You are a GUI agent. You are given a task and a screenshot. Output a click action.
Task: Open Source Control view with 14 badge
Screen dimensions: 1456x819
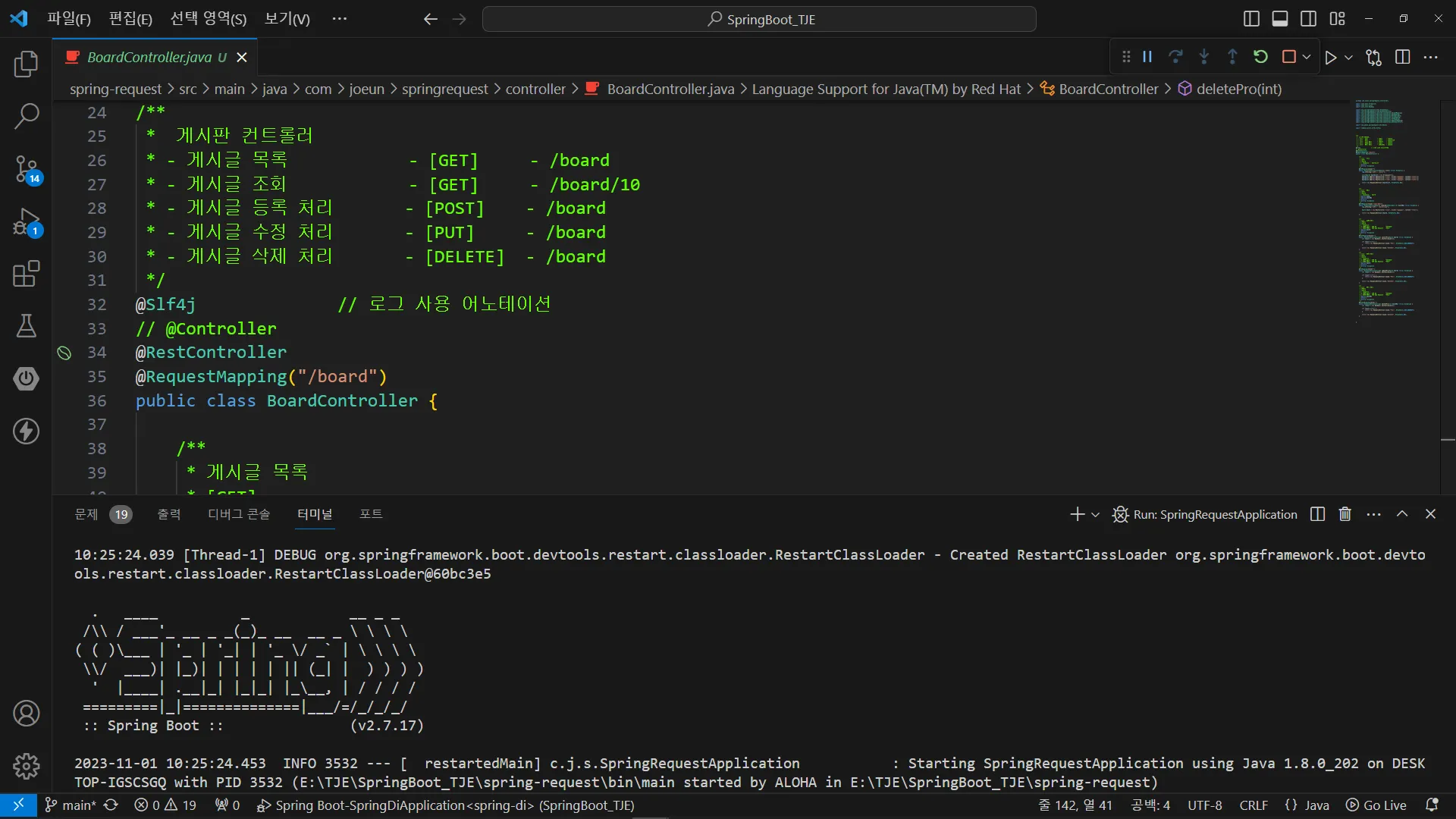(26, 168)
